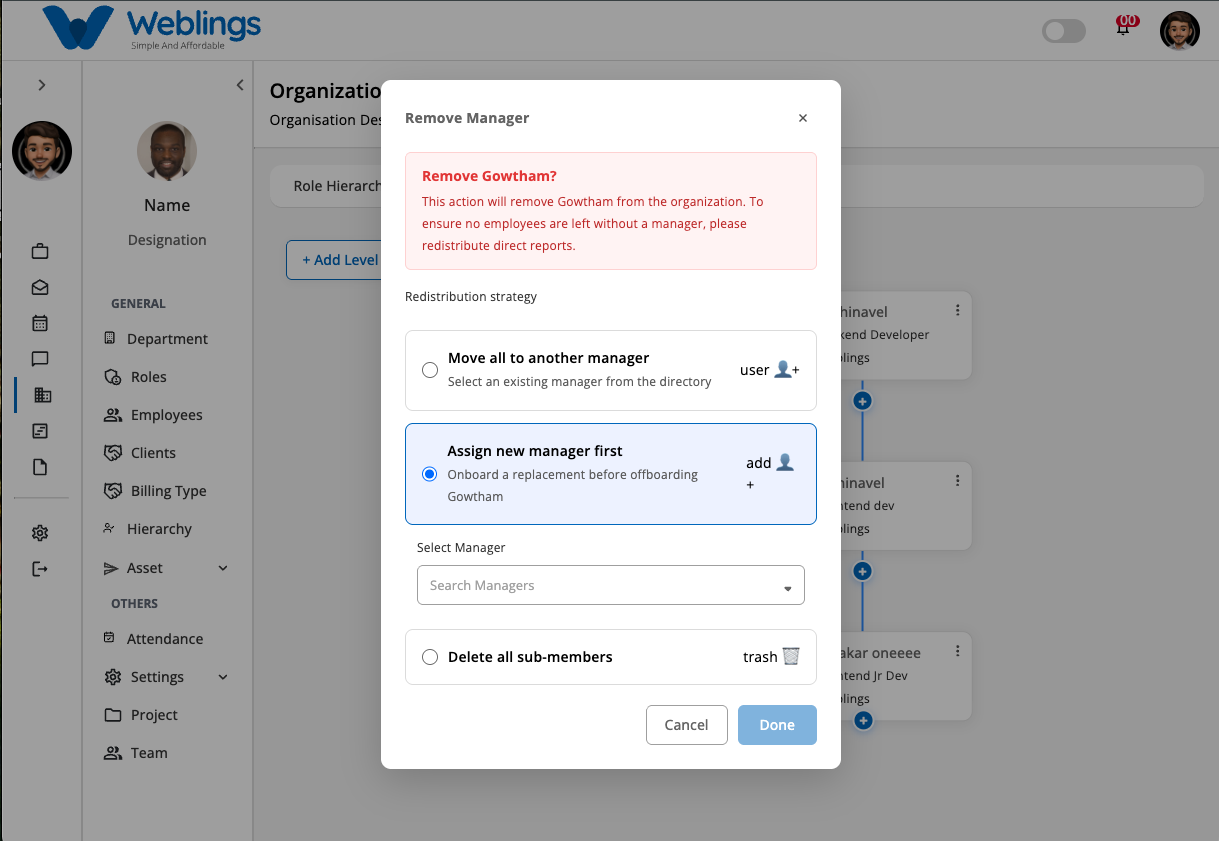Click the plus node below the Jr Dev card
The height and width of the screenshot is (841, 1219).
(x=863, y=720)
